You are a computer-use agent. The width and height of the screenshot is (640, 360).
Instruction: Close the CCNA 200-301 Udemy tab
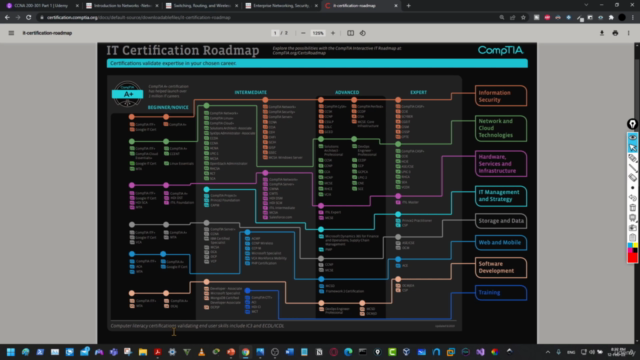click(77, 6)
